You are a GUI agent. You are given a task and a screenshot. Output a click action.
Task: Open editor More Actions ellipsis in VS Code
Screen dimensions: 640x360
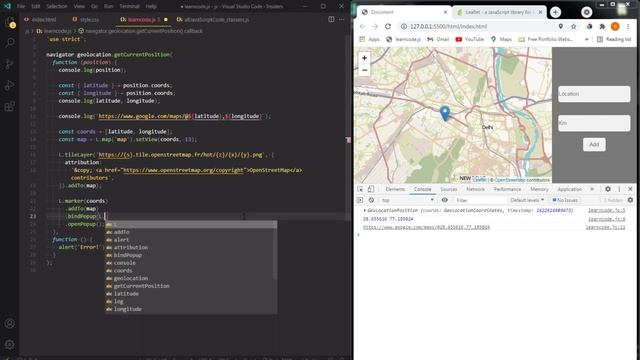[342, 19]
